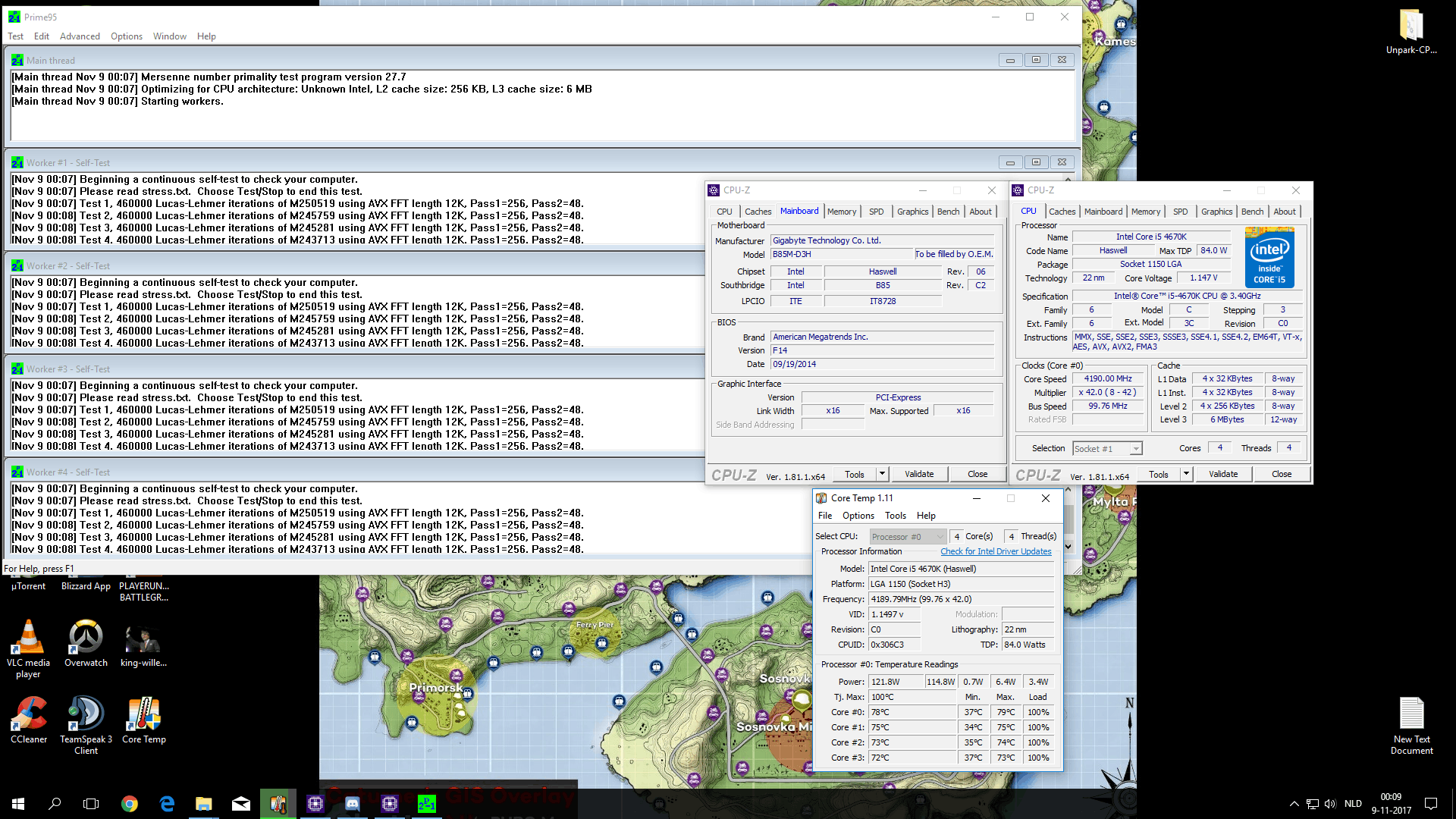Expand the Socket #1 selection dropdown
The width and height of the screenshot is (1456, 819).
point(1135,449)
